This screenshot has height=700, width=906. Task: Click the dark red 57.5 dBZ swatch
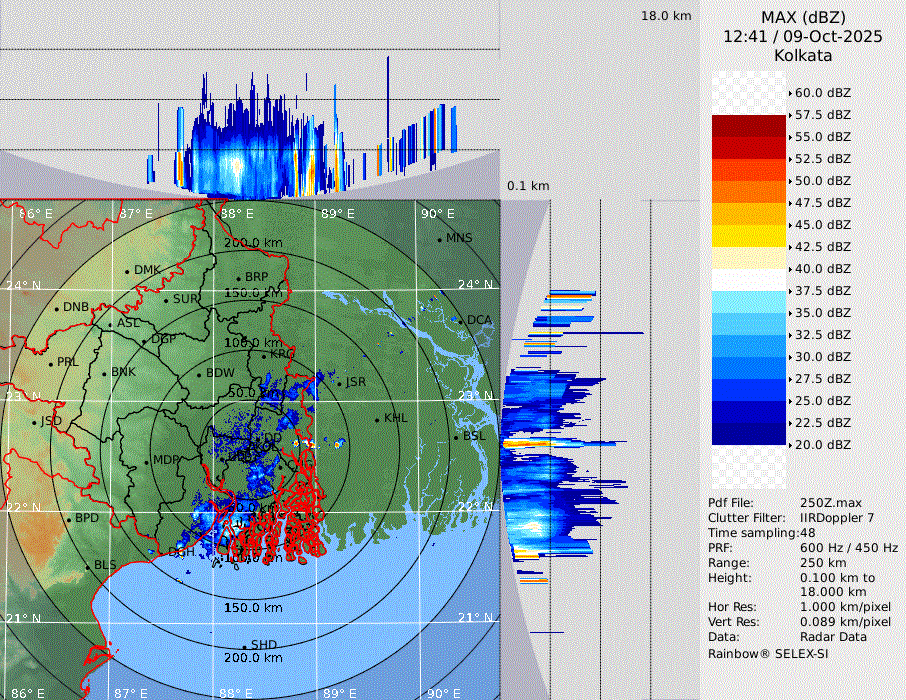[748, 126]
